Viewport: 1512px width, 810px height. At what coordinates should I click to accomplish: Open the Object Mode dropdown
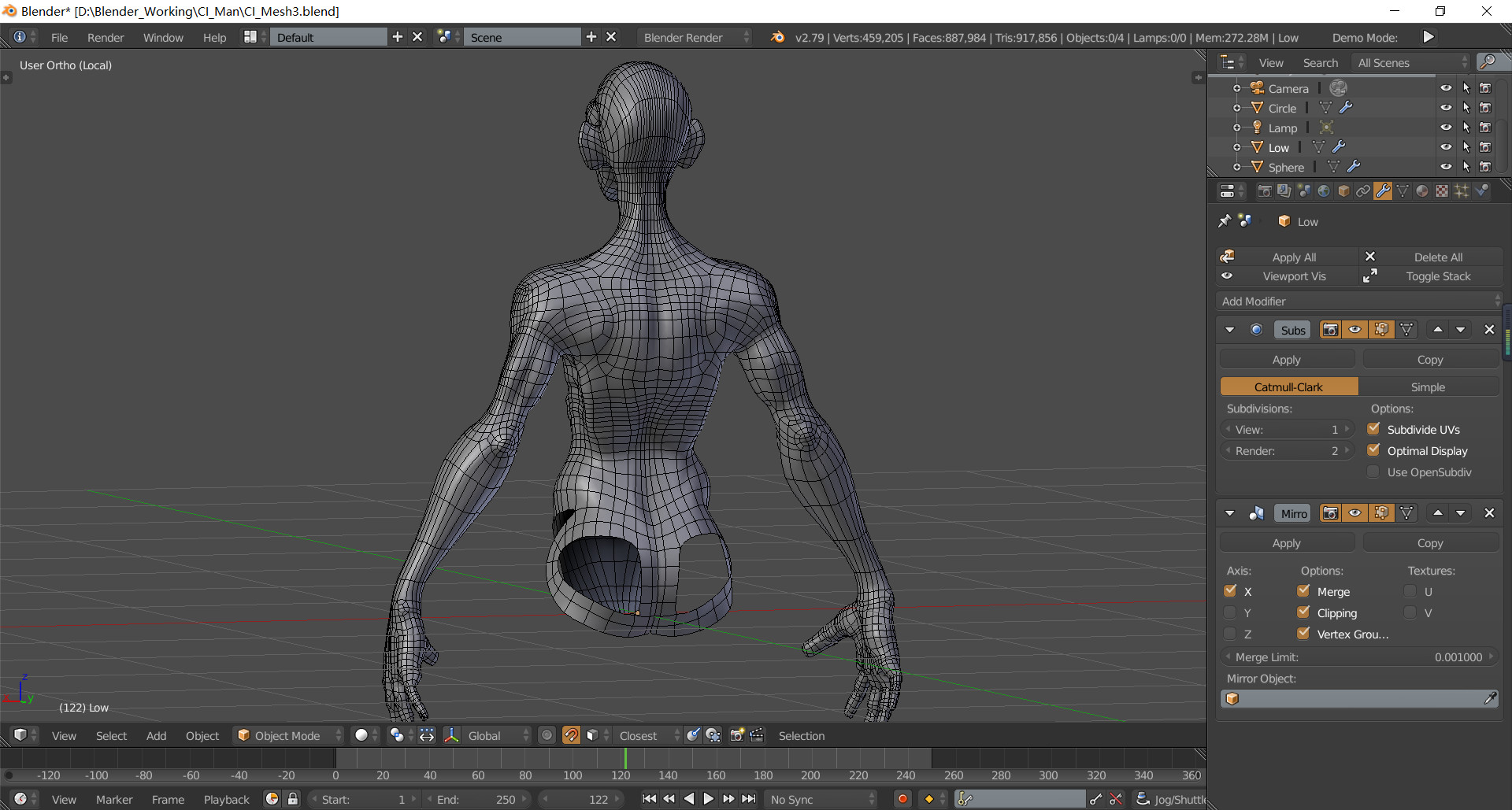(x=287, y=735)
